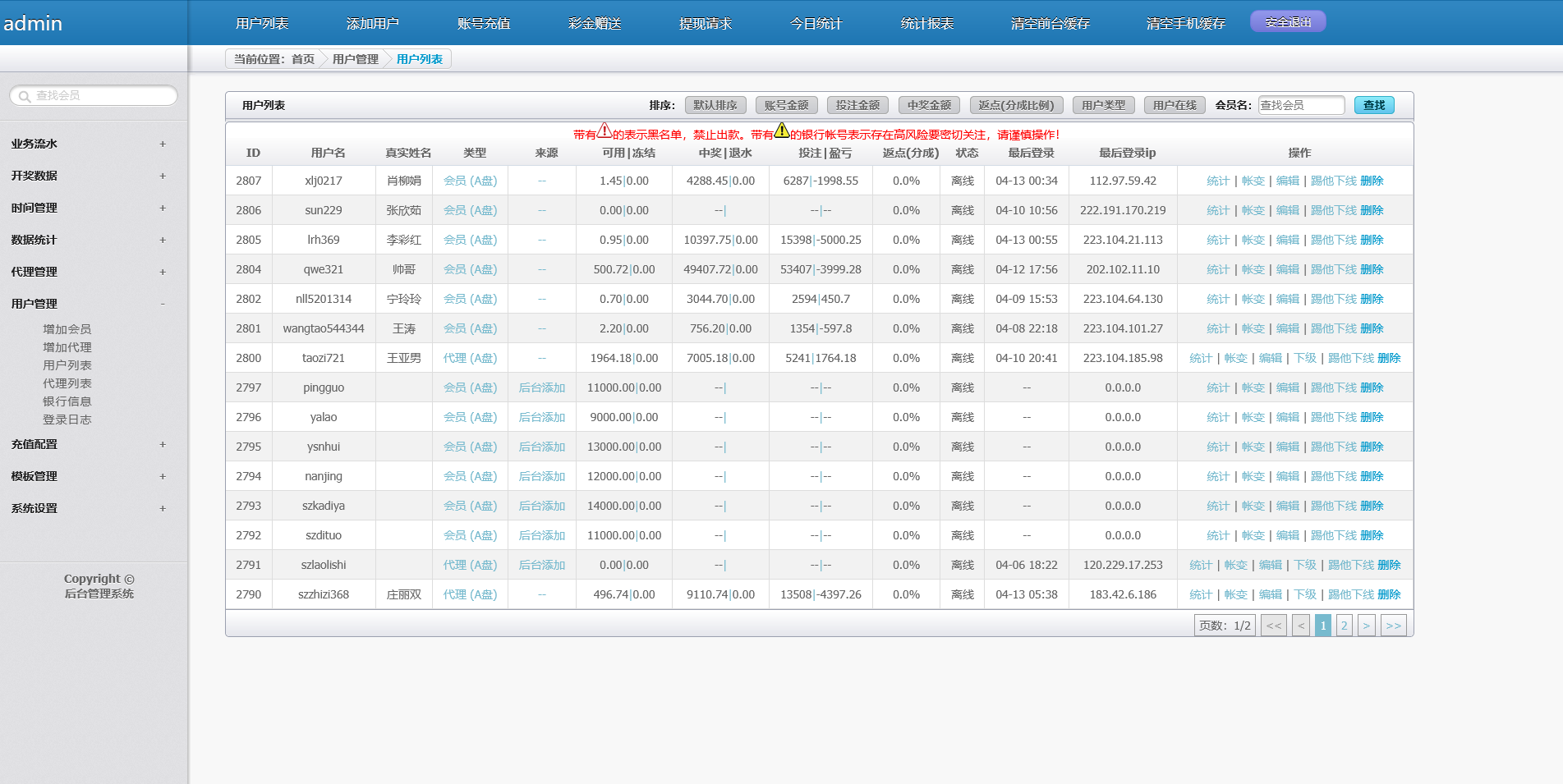Click 踢他下线 for user szdituo
This screenshot has width=1563, height=784.
pos(1334,535)
